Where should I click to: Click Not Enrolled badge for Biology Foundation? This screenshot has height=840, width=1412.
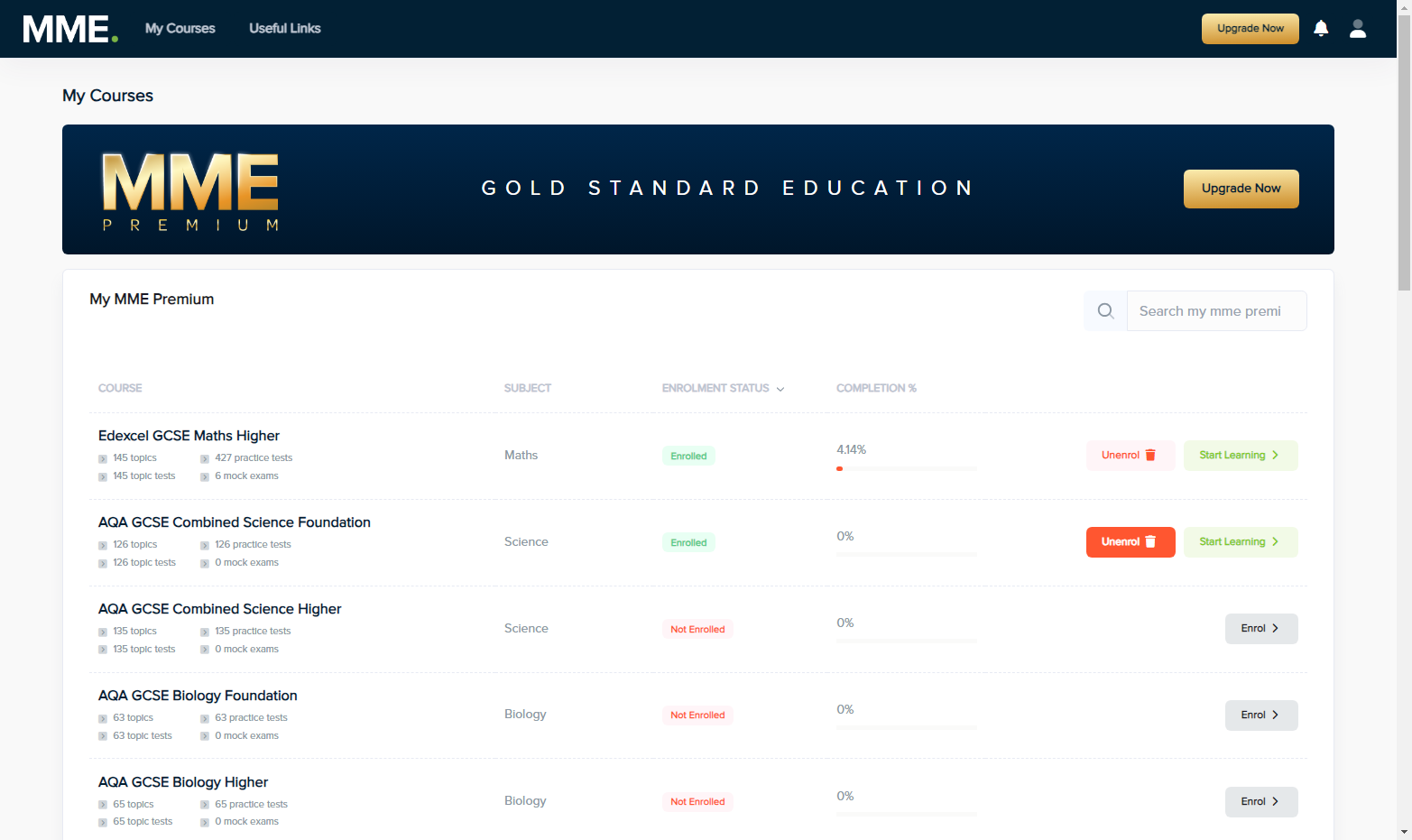click(x=697, y=715)
